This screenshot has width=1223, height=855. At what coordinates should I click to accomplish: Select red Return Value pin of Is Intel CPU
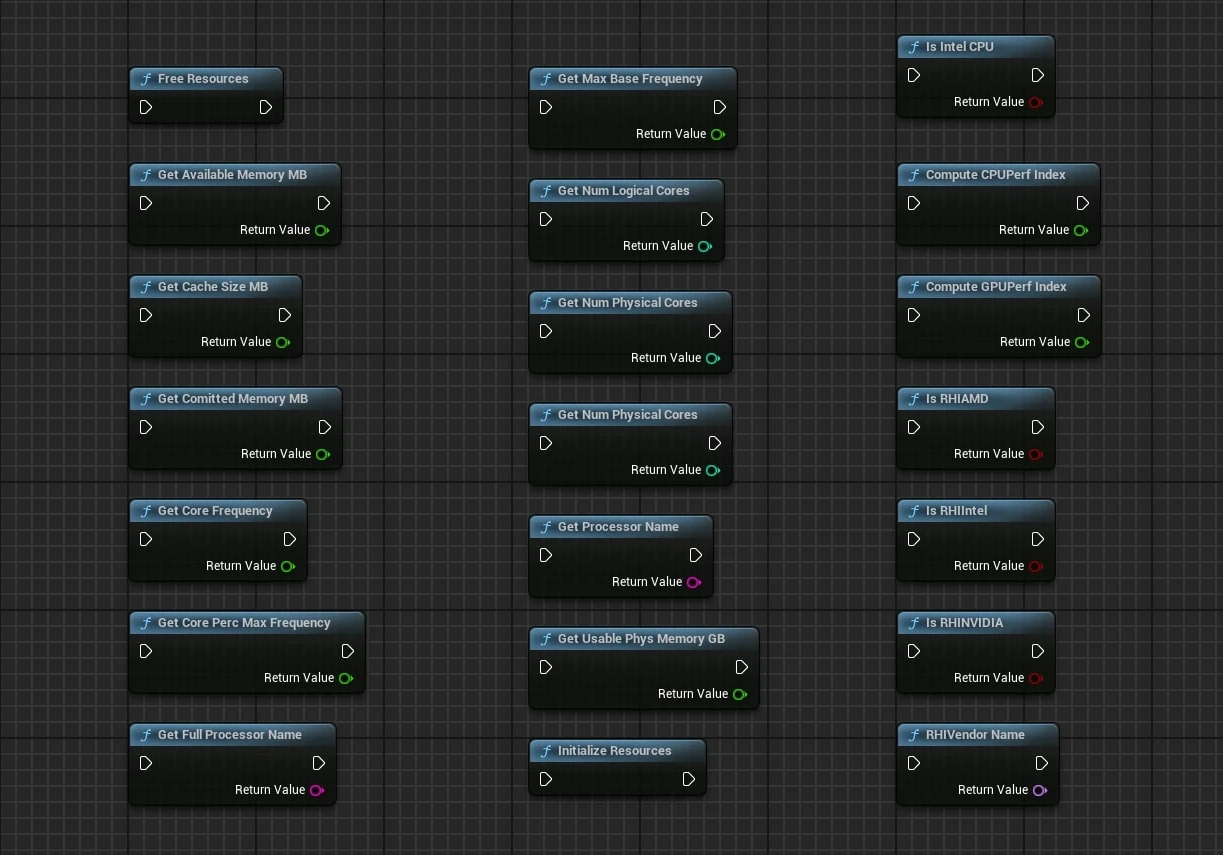click(x=1036, y=102)
